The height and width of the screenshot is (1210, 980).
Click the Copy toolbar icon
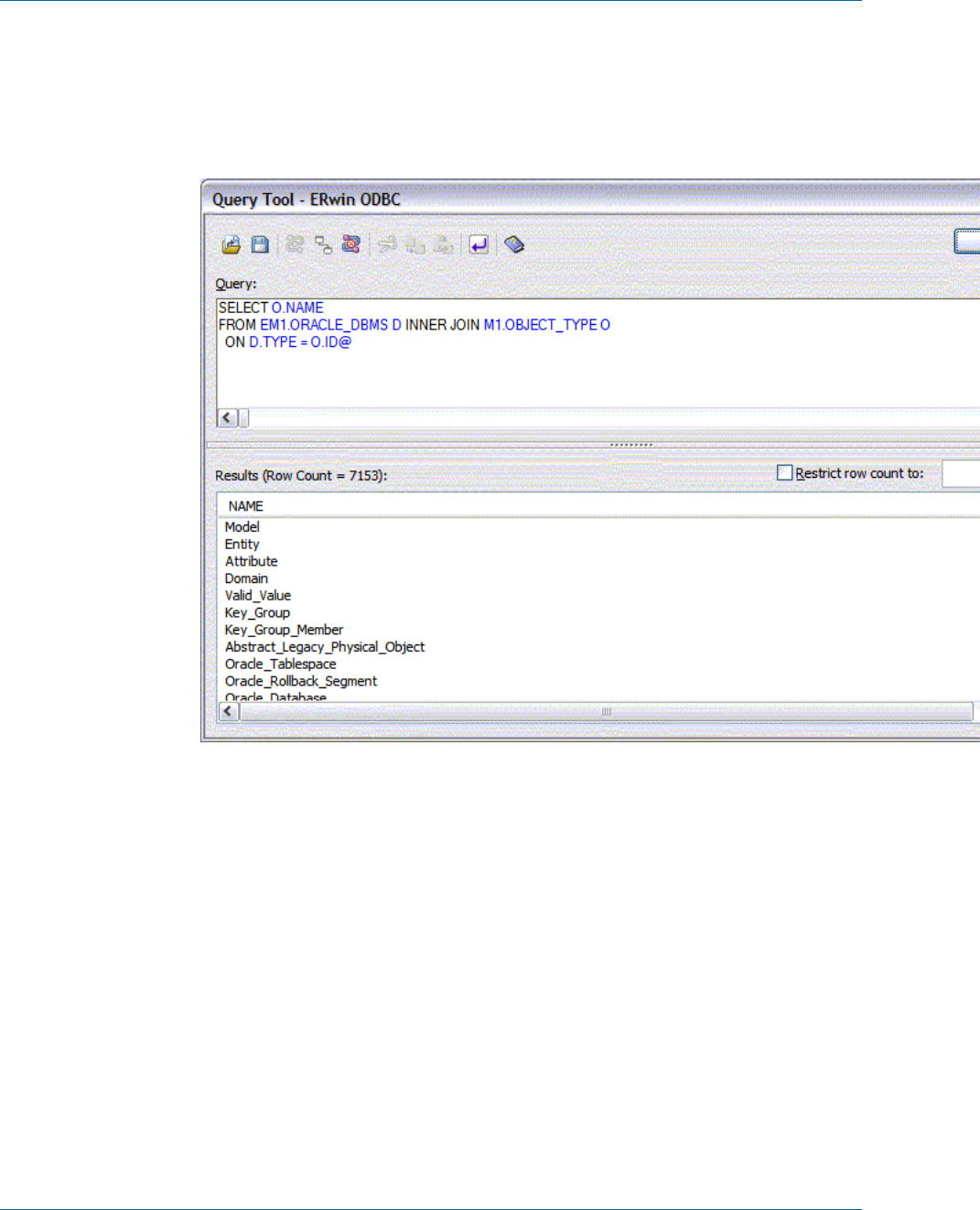point(415,244)
